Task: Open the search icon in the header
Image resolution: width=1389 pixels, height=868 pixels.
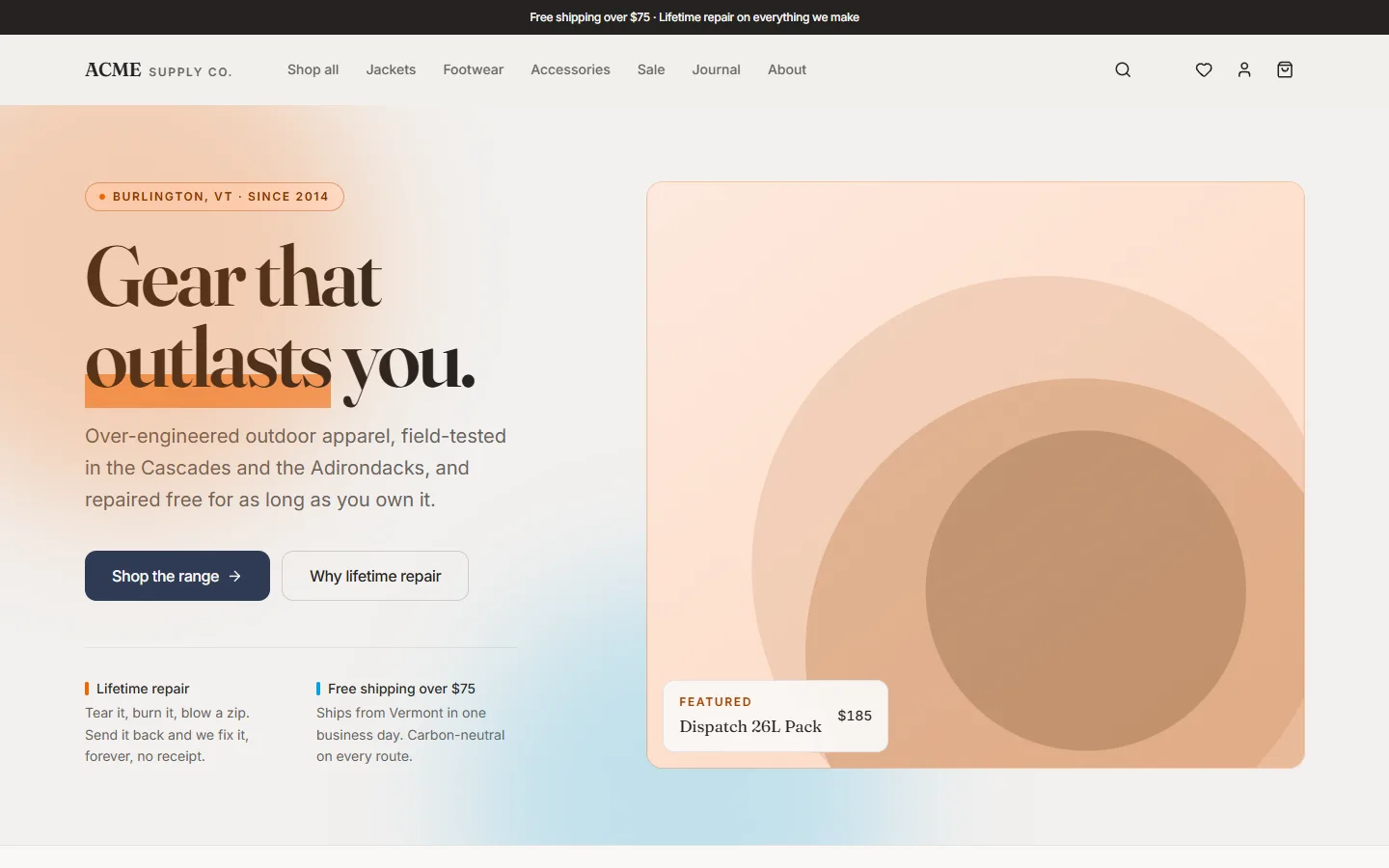Action: 1123,69
